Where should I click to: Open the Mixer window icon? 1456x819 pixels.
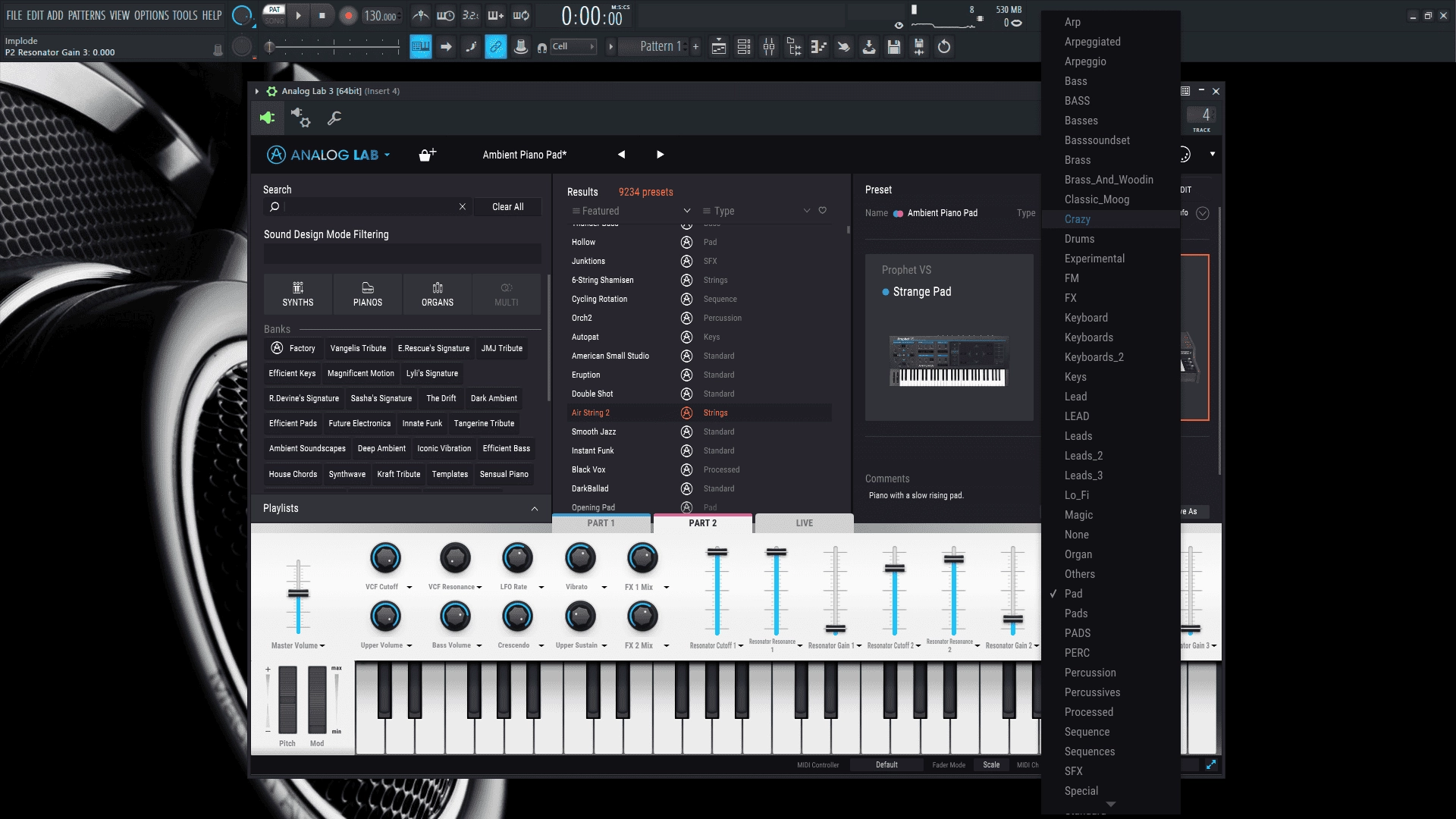(x=769, y=47)
